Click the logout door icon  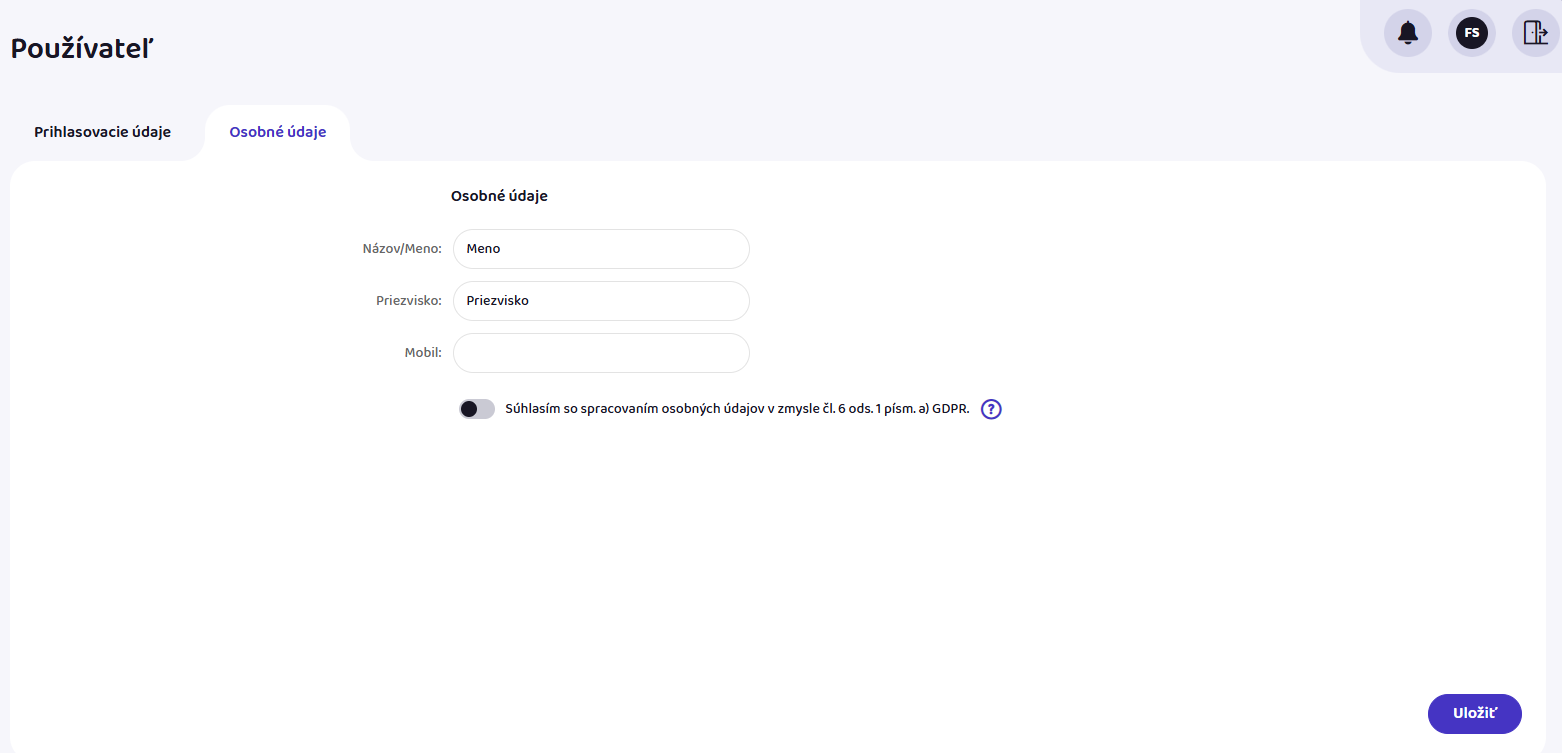coord(1534,33)
